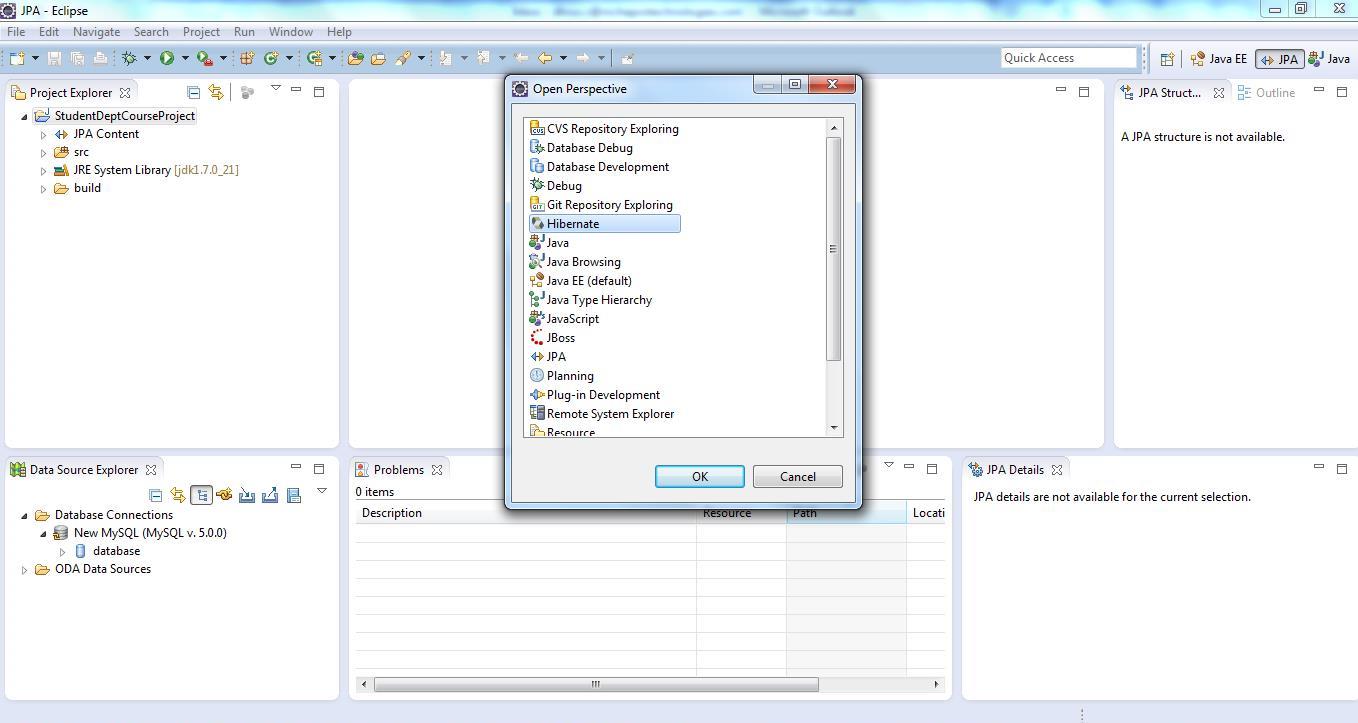Click the perspective list vertical scrollbar thumb

pos(834,249)
